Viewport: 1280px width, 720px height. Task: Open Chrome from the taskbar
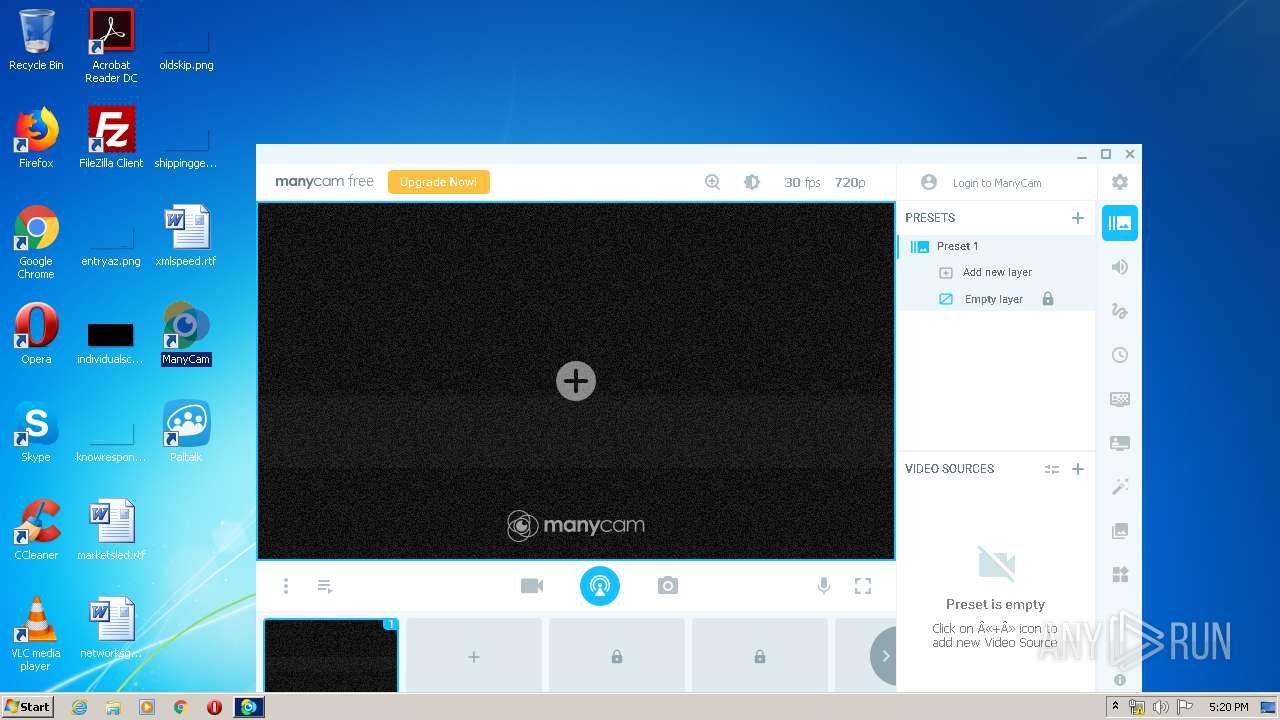(x=180, y=707)
